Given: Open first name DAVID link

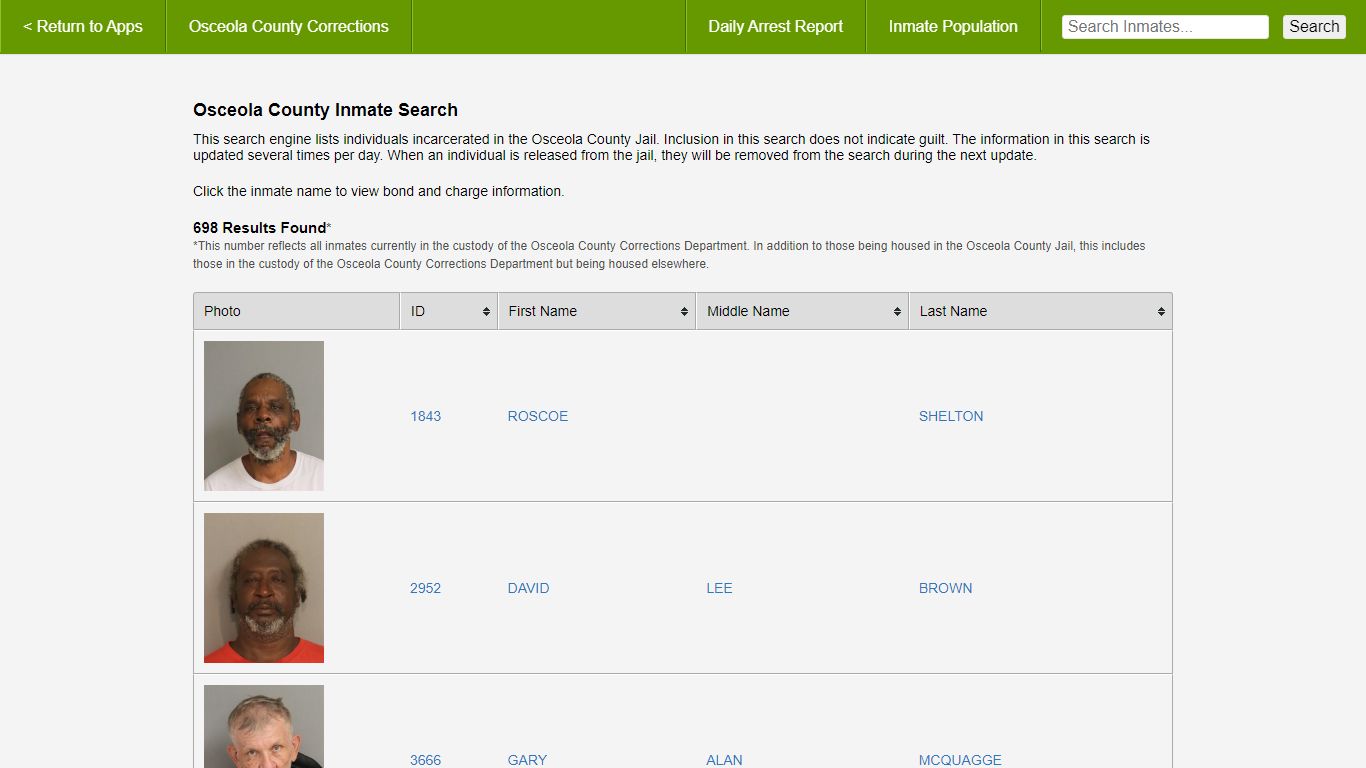Looking at the screenshot, I should (528, 588).
